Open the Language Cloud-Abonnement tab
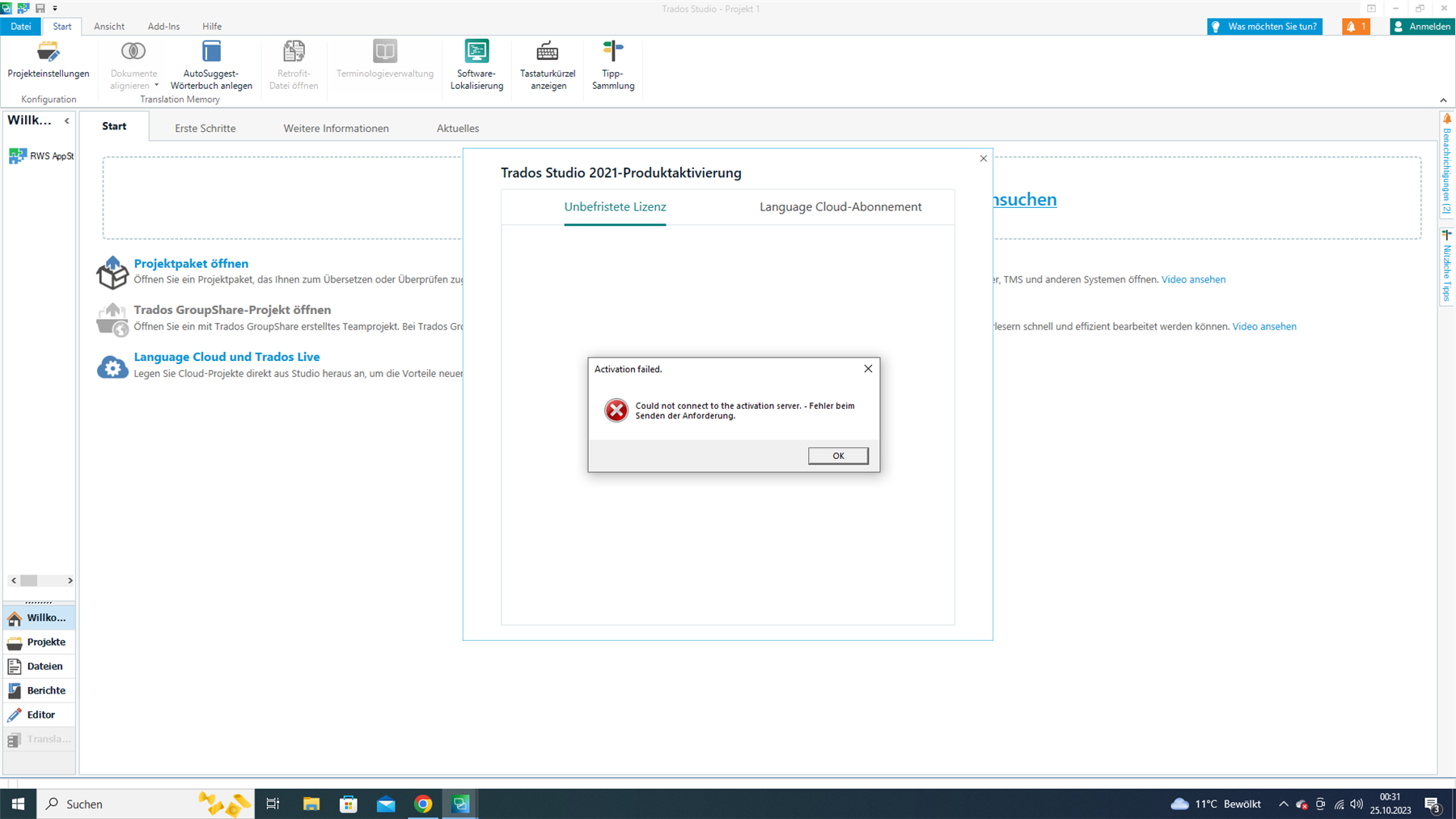Viewport: 1456px width, 819px height. click(840, 207)
